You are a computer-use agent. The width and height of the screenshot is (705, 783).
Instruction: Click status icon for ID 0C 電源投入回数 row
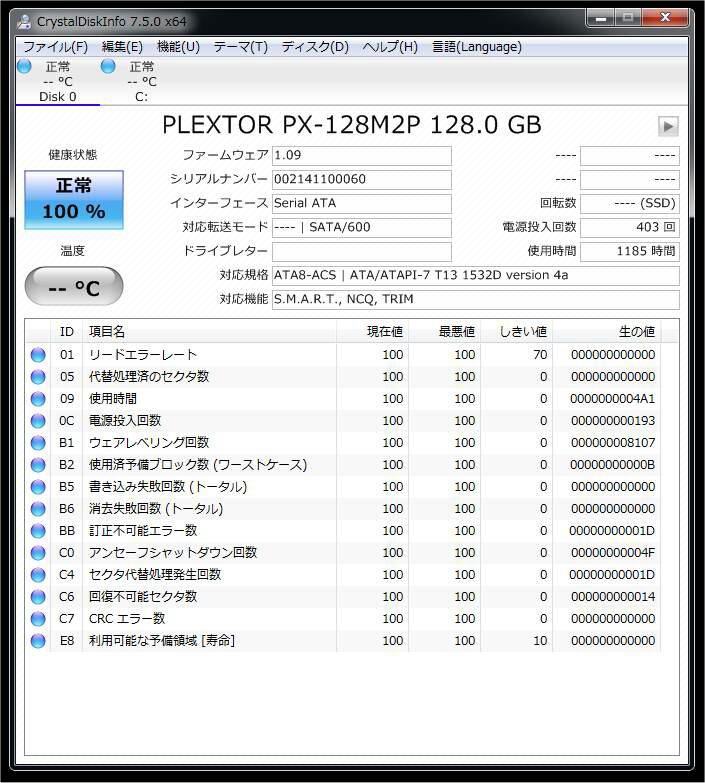coord(38,421)
